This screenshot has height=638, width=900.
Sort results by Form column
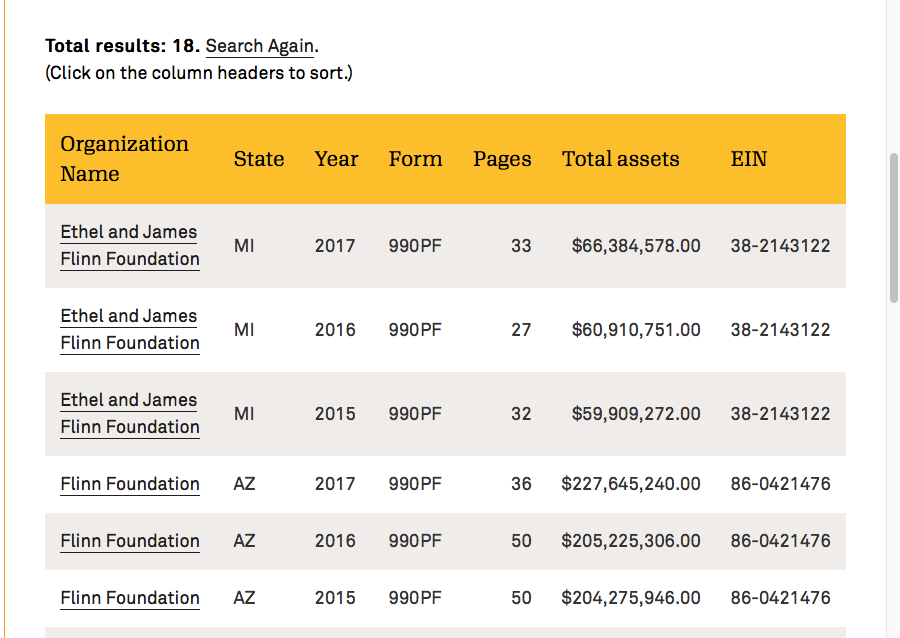point(415,159)
